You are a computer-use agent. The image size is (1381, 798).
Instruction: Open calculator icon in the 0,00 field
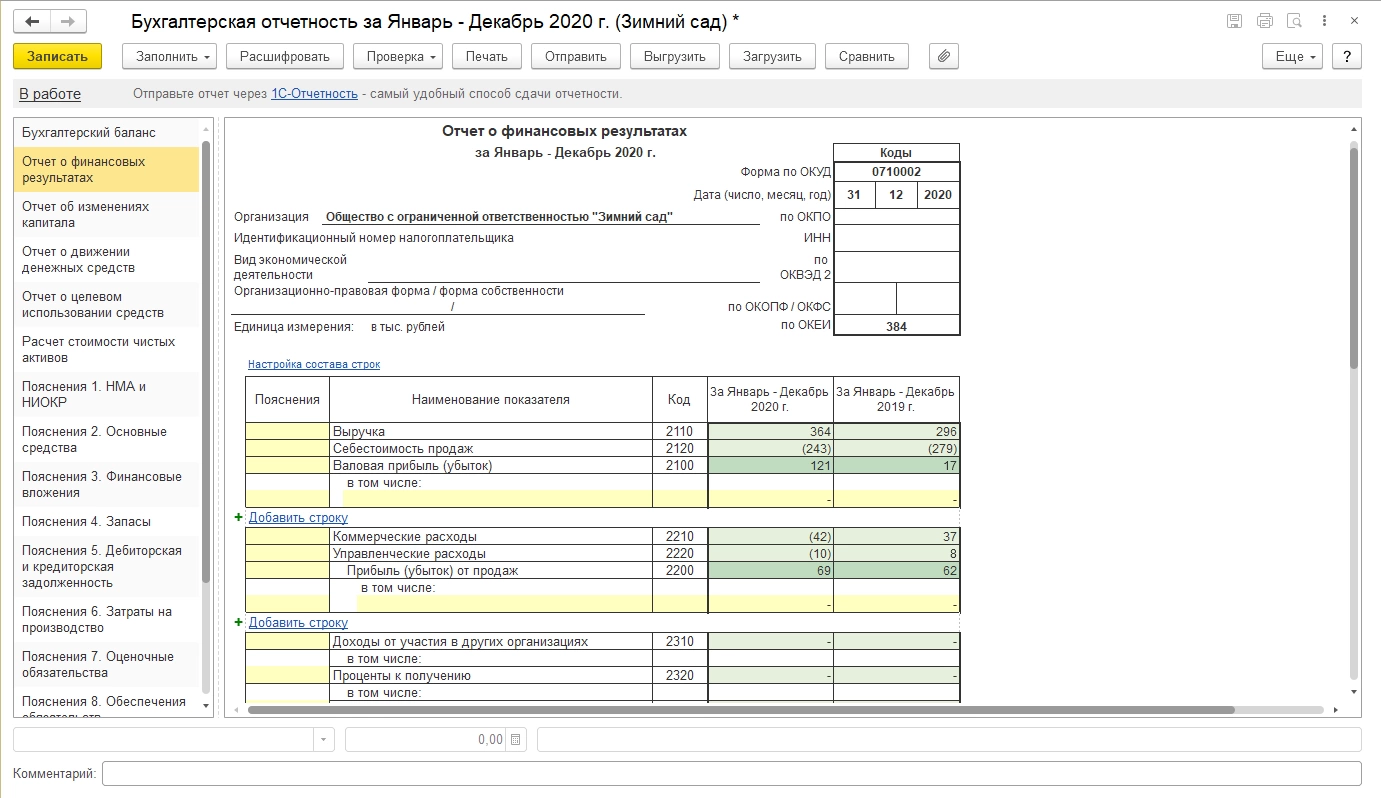point(516,740)
